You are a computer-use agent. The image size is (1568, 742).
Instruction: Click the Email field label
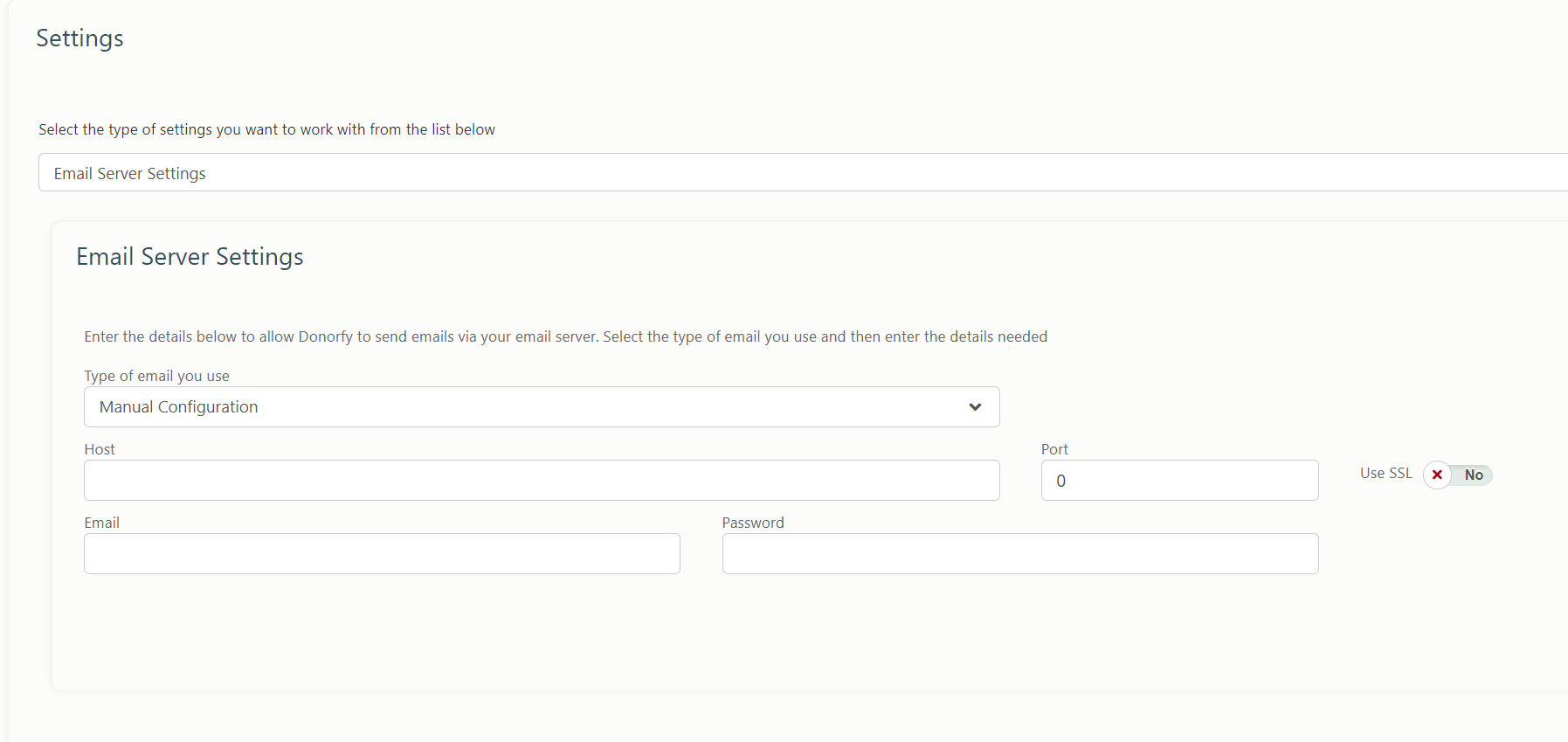pos(101,523)
